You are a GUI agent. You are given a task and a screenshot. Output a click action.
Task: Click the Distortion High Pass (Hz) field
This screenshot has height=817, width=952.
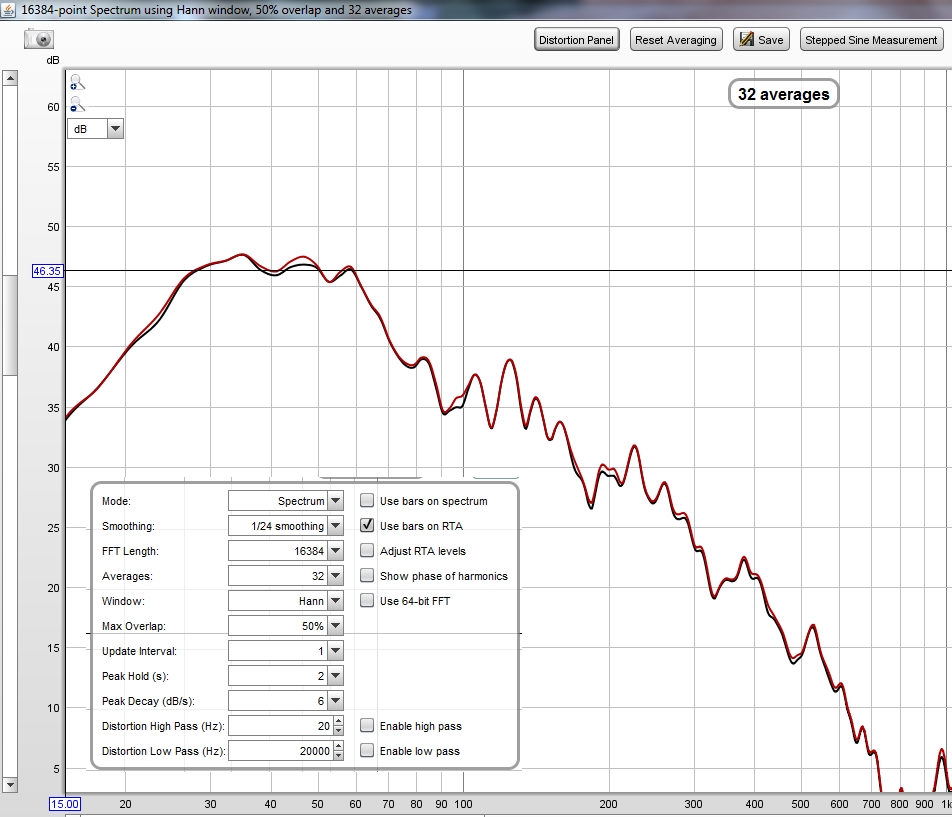(x=280, y=726)
